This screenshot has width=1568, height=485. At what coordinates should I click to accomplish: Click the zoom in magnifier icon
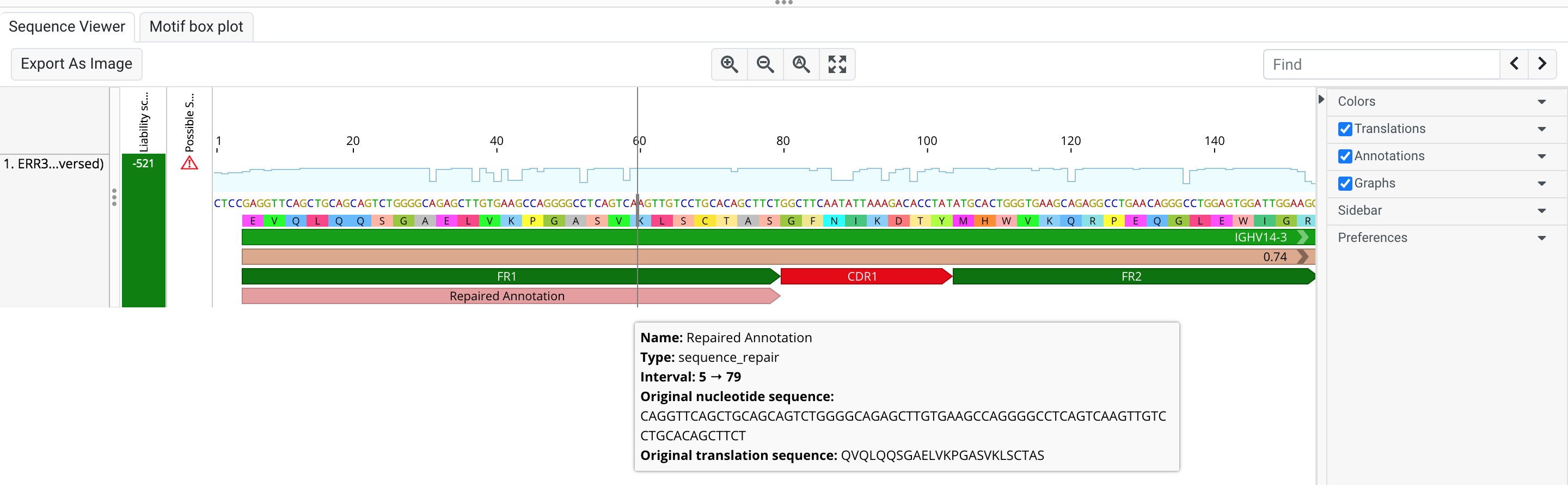[x=729, y=64]
